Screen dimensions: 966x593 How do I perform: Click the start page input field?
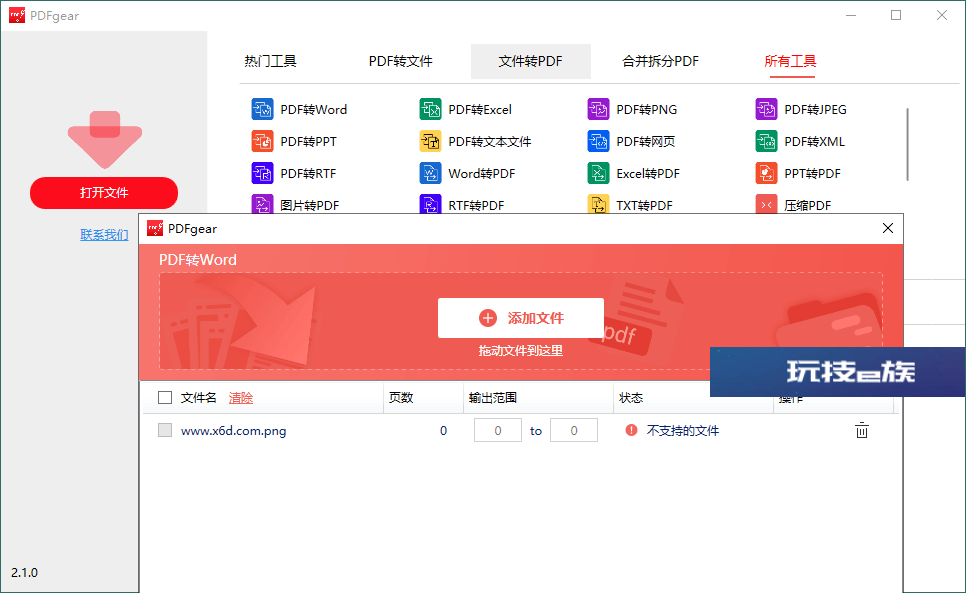[x=498, y=430]
